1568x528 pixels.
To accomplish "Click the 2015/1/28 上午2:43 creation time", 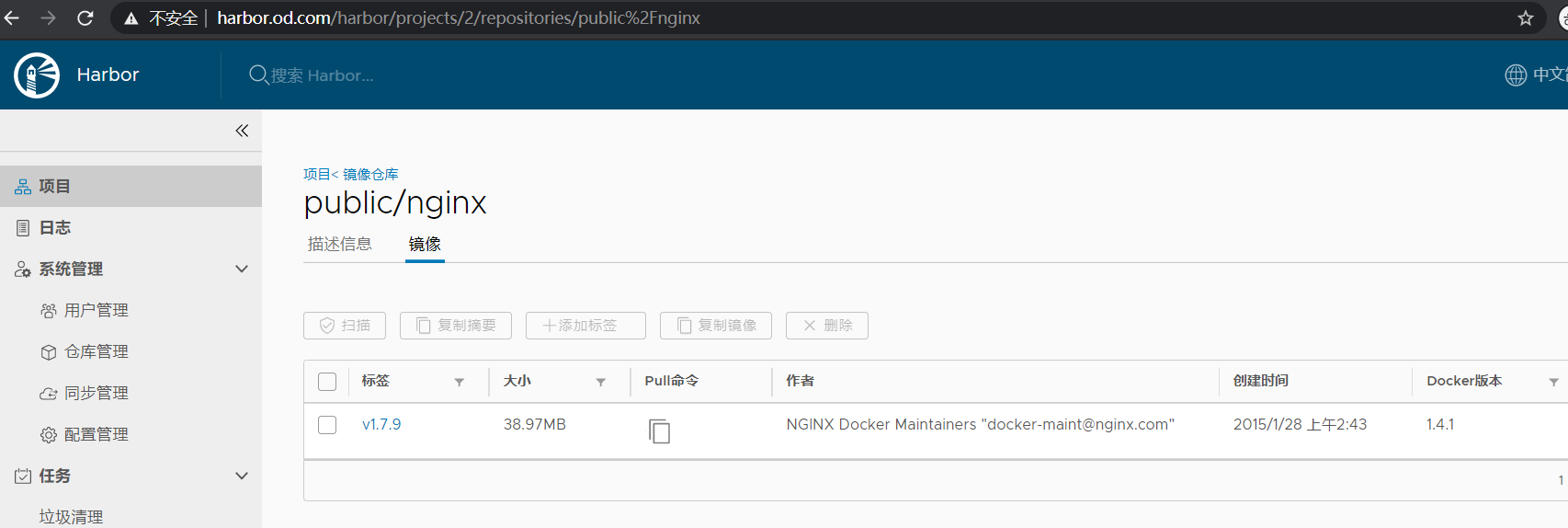I will point(1300,425).
